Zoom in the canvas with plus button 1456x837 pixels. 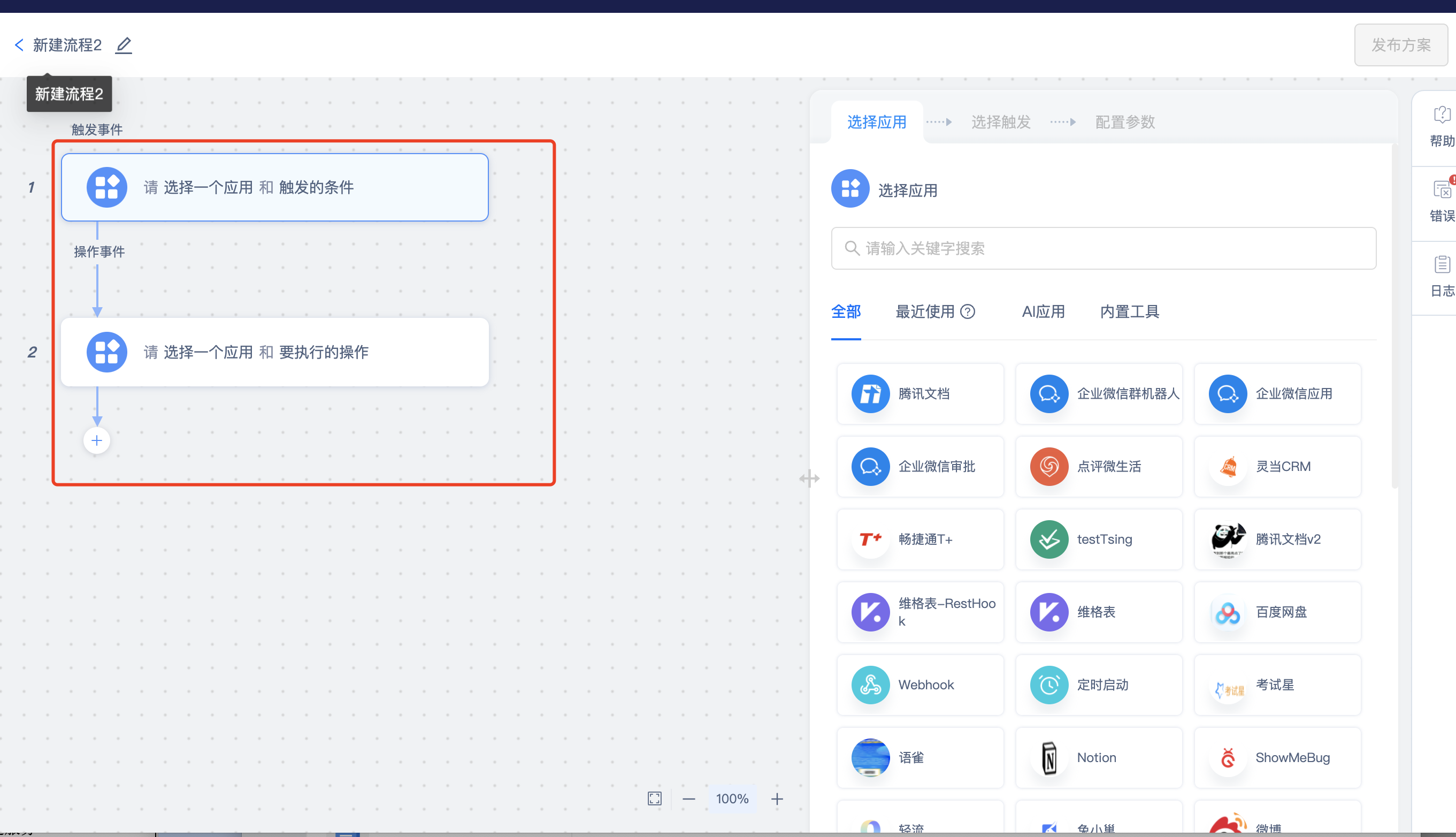tap(777, 799)
